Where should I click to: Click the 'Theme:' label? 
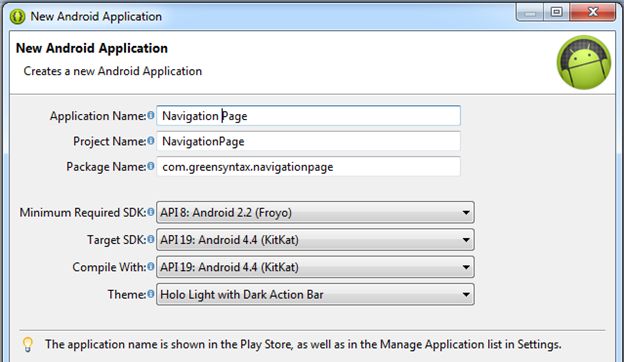(127, 294)
